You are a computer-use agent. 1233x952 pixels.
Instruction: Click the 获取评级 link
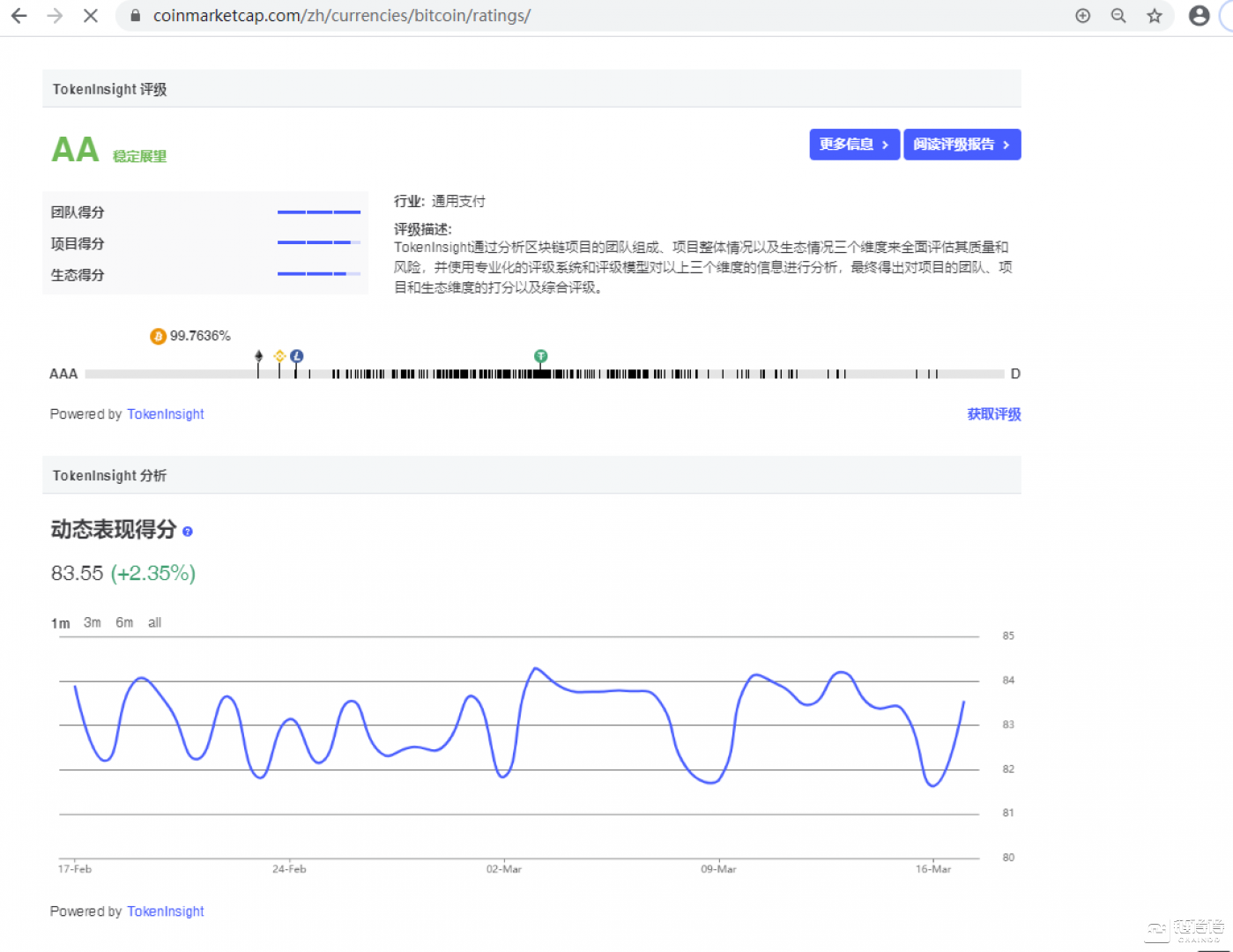coord(994,414)
